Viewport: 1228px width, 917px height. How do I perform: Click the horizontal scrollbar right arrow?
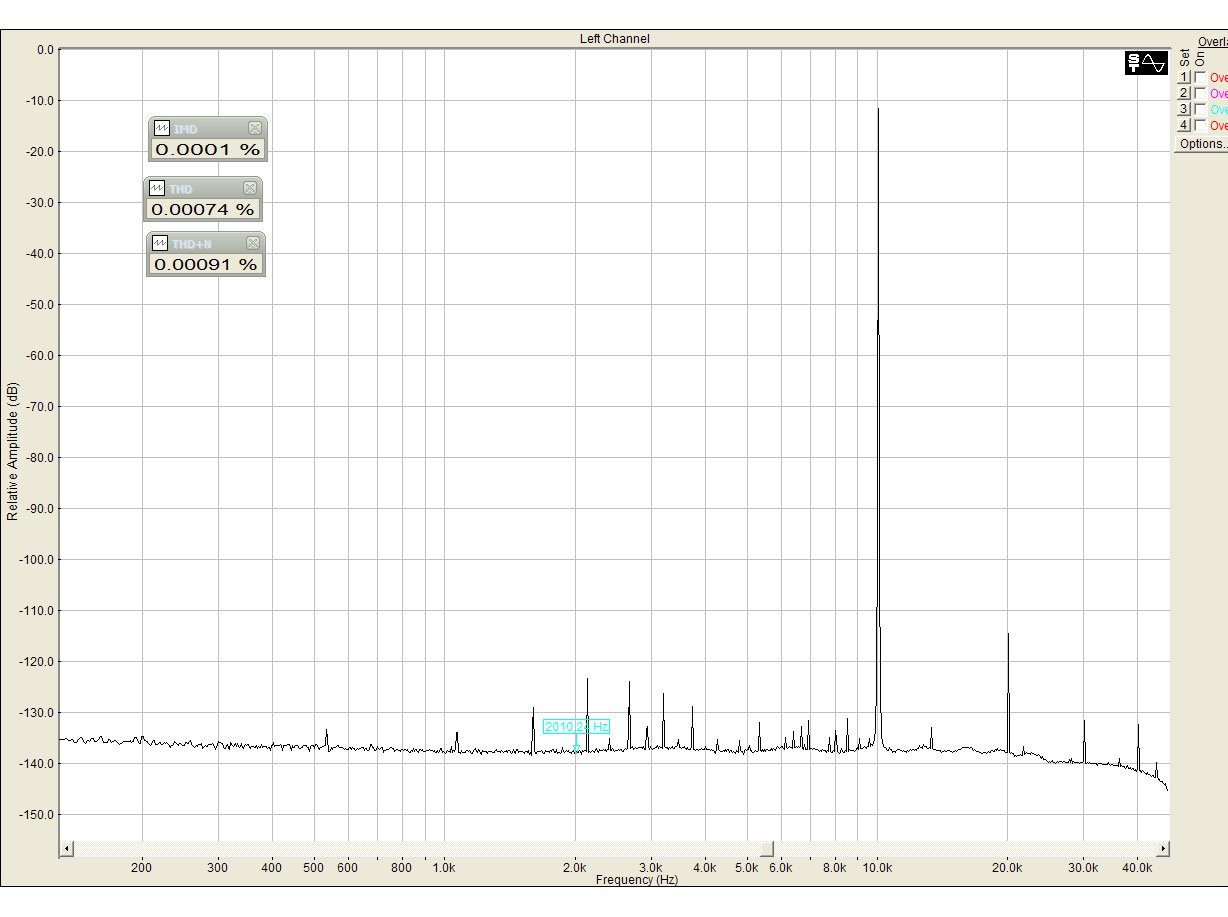(x=1163, y=849)
